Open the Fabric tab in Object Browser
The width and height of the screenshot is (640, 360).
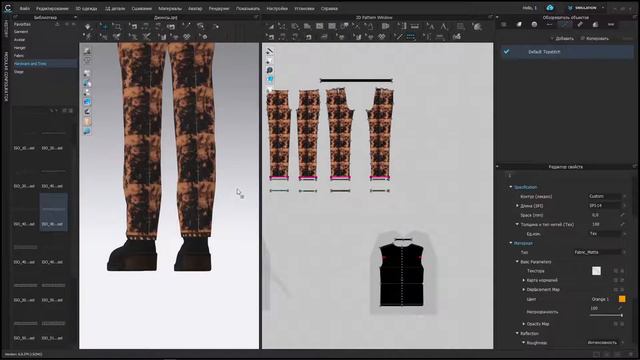tap(519, 24)
